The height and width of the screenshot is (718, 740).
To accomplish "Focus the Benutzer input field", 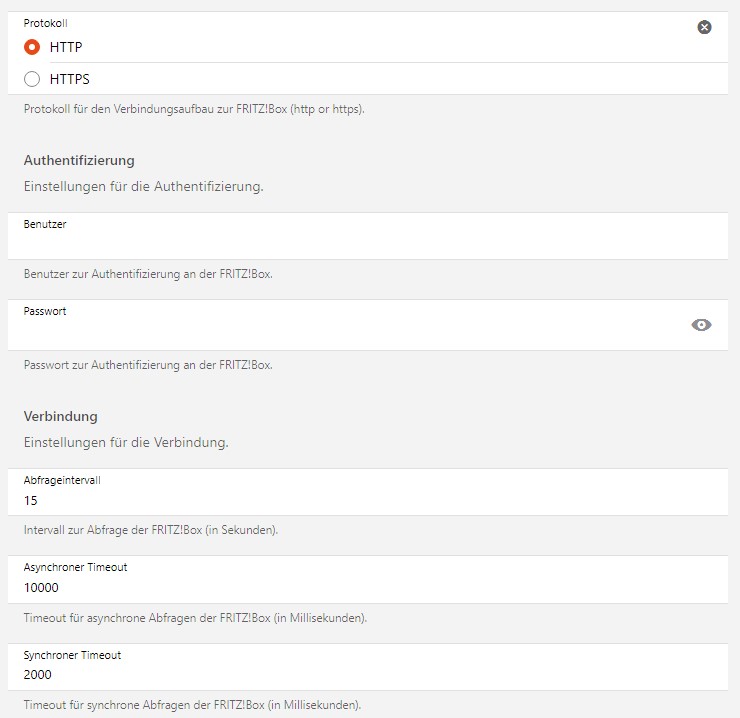I will pos(368,236).
